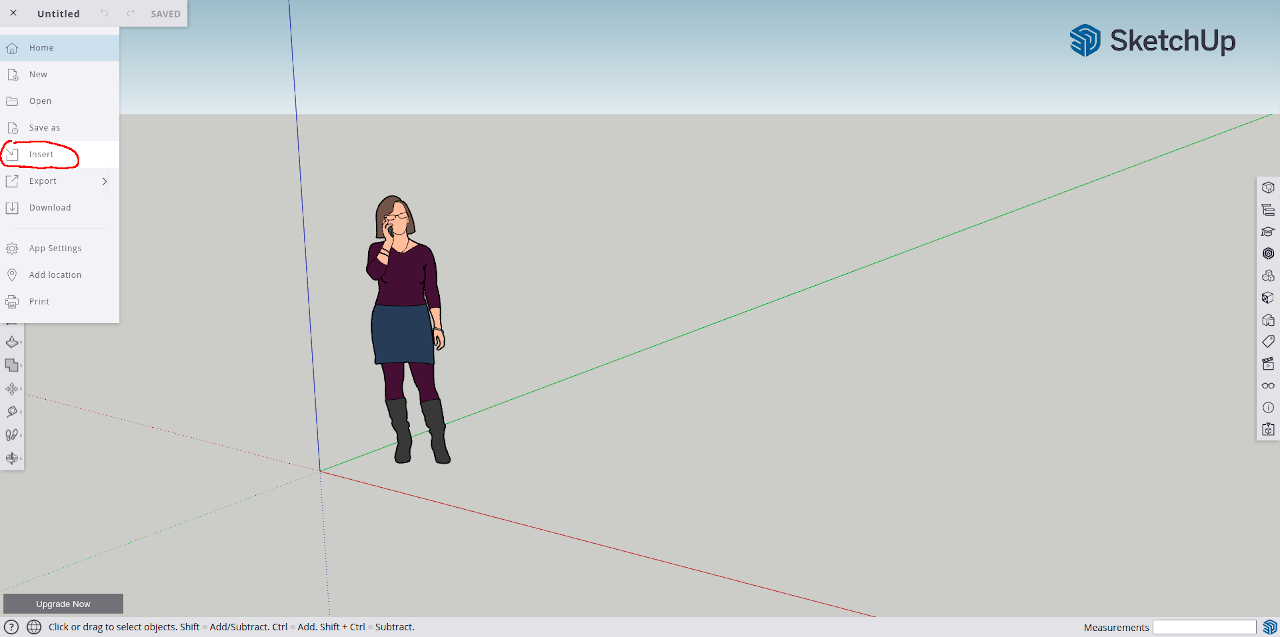
Task: Select Insert from the file menu
Action: tap(40, 154)
